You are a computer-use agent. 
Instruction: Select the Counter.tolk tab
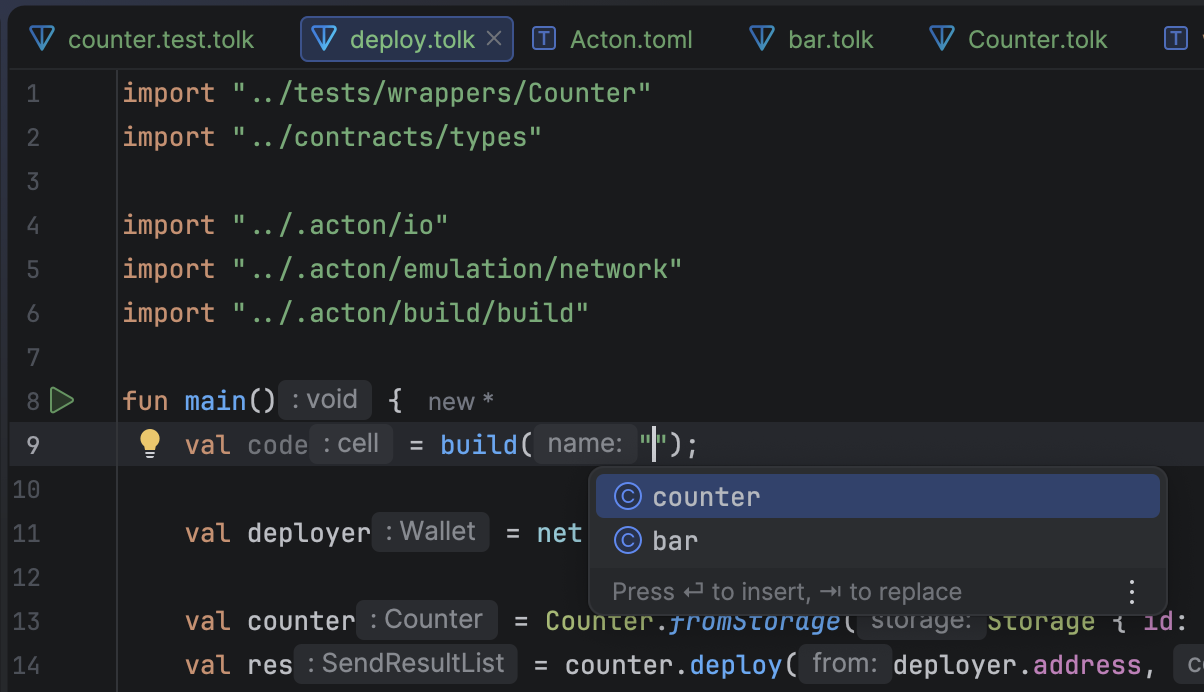pyautogui.click(x=1037, y=40)
